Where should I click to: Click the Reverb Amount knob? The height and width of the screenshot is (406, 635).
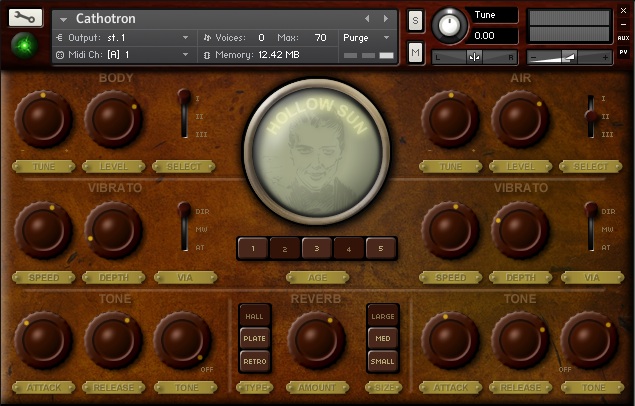[x=316, y=340]
